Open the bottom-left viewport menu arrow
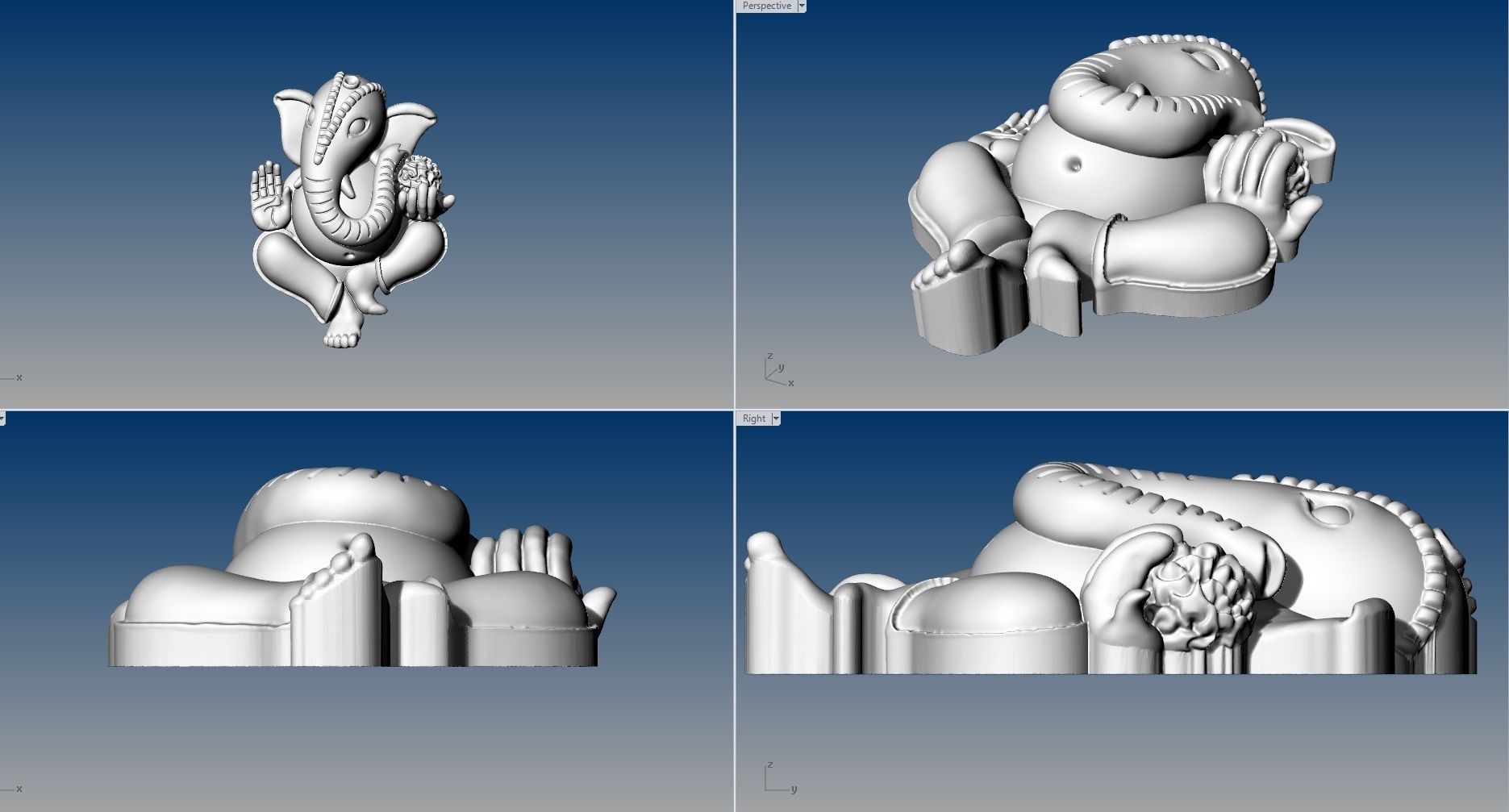 click(x=2, y=418)
